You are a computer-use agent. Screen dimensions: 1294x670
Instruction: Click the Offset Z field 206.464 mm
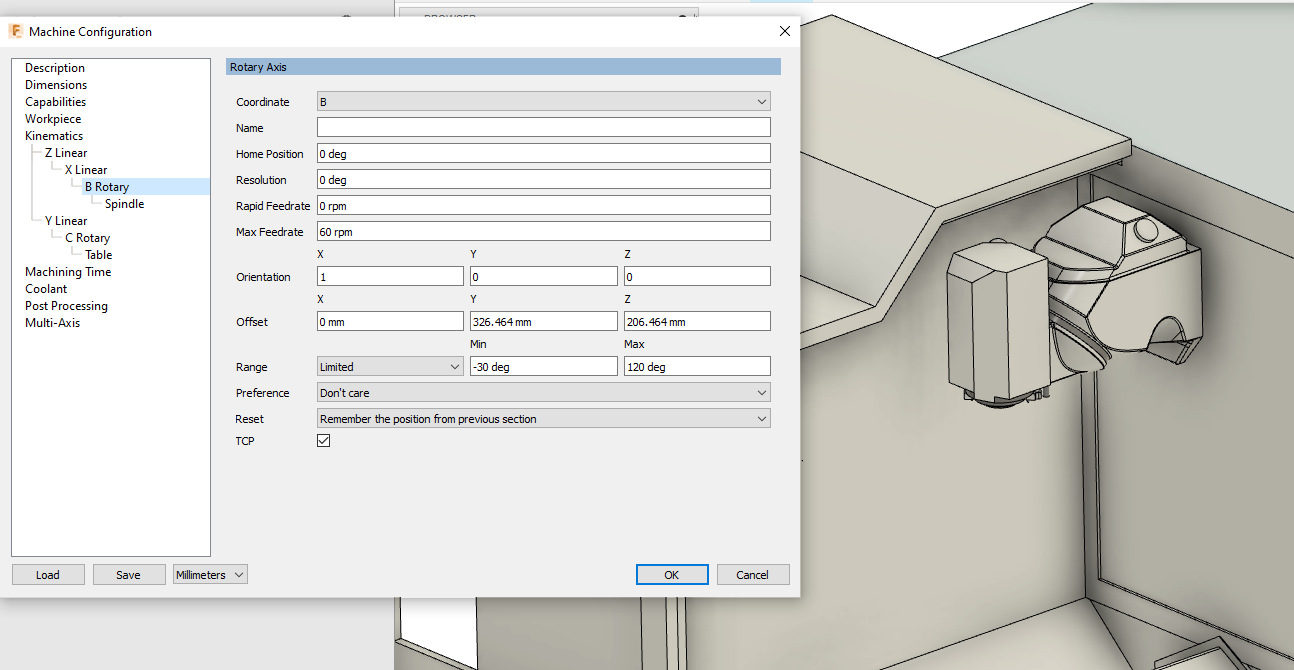(x=697, y=322)
